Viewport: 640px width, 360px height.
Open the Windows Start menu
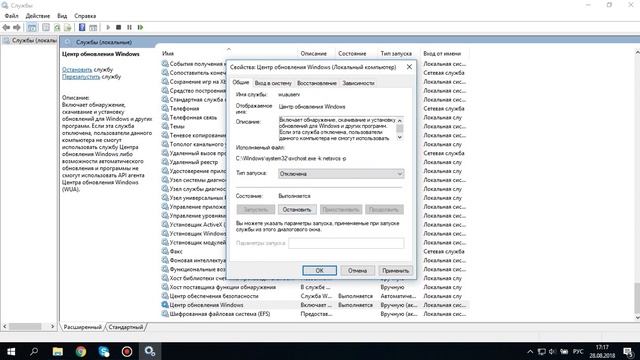pos(11,351)
